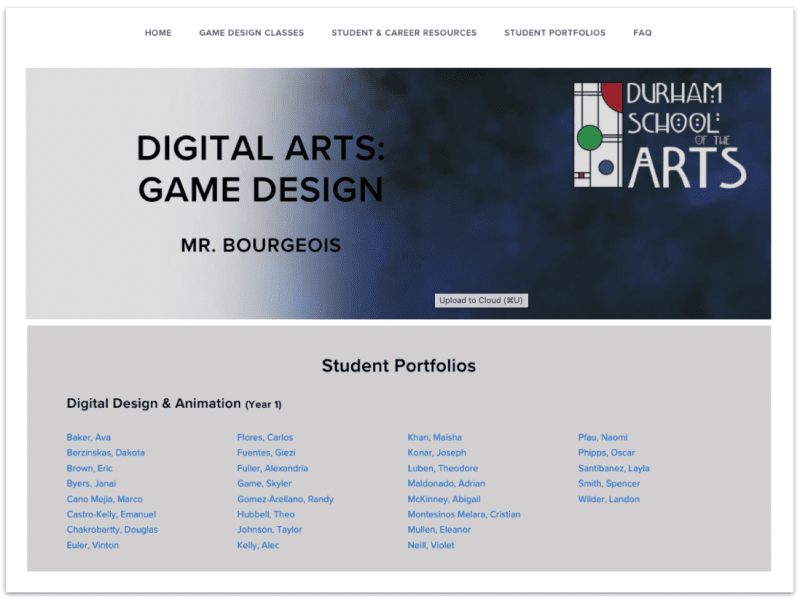Viewport: 800px width, 602px height.
Task: View Flores, Carlos portfolio
Action: 264,437
